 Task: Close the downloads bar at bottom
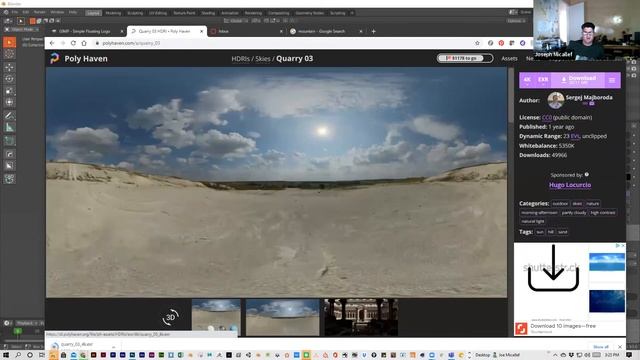click(x=620, y=347)
